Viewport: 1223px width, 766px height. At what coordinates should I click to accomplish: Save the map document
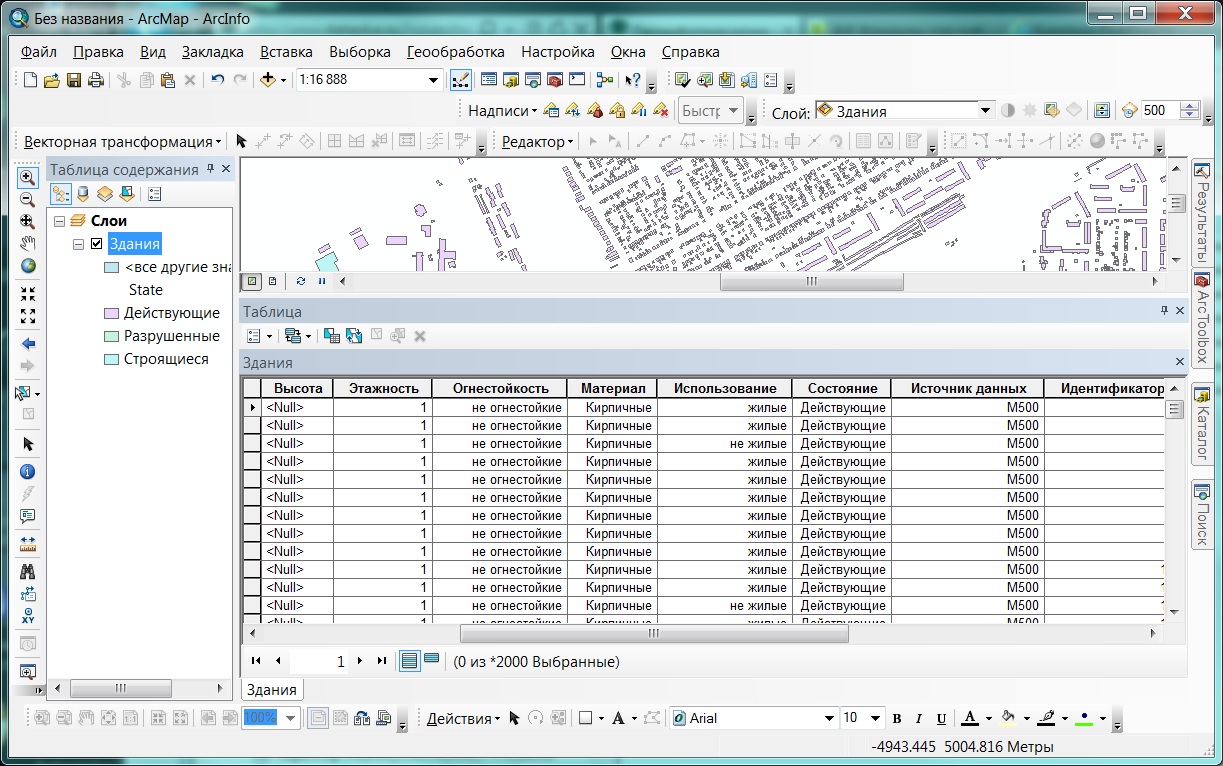click(x=74, y=80)
